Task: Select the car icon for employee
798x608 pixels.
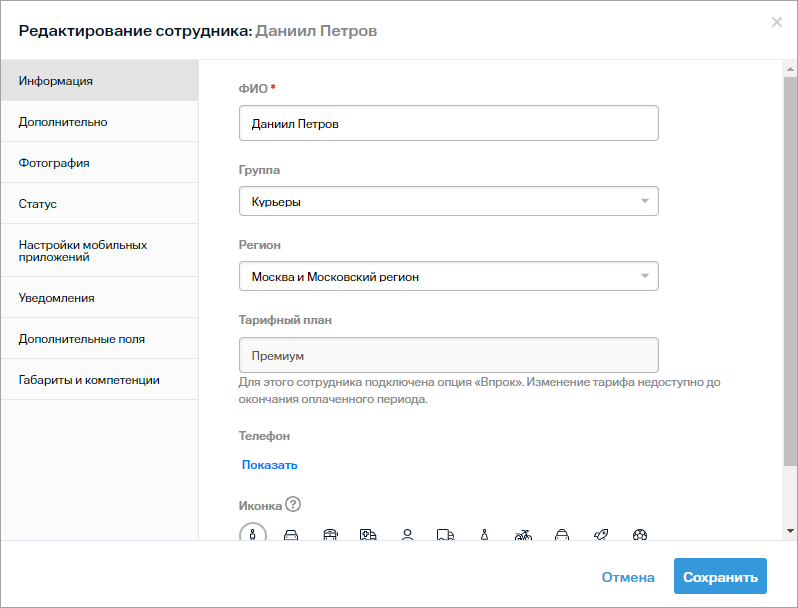Action: [291, 535]
